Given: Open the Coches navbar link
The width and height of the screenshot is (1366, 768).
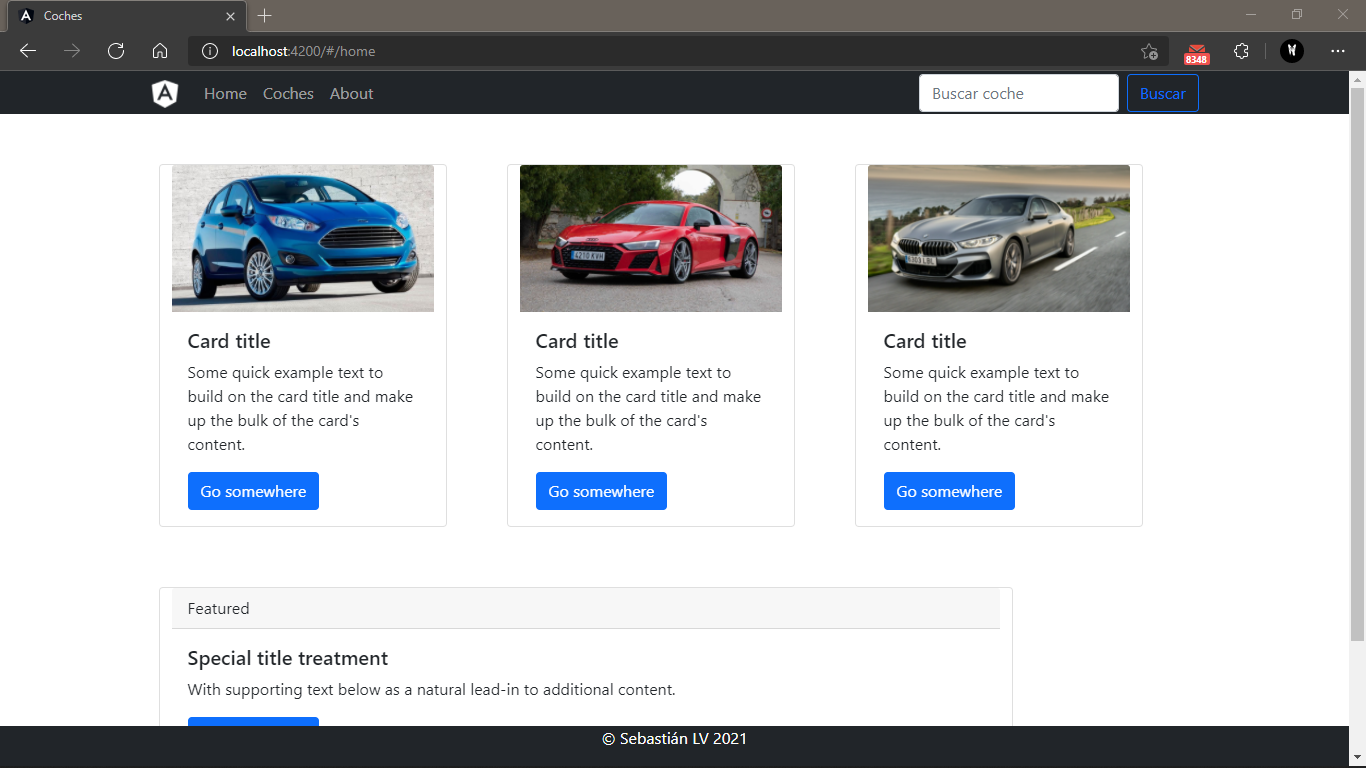Looking at the screenshot, I should pos(288,94).
